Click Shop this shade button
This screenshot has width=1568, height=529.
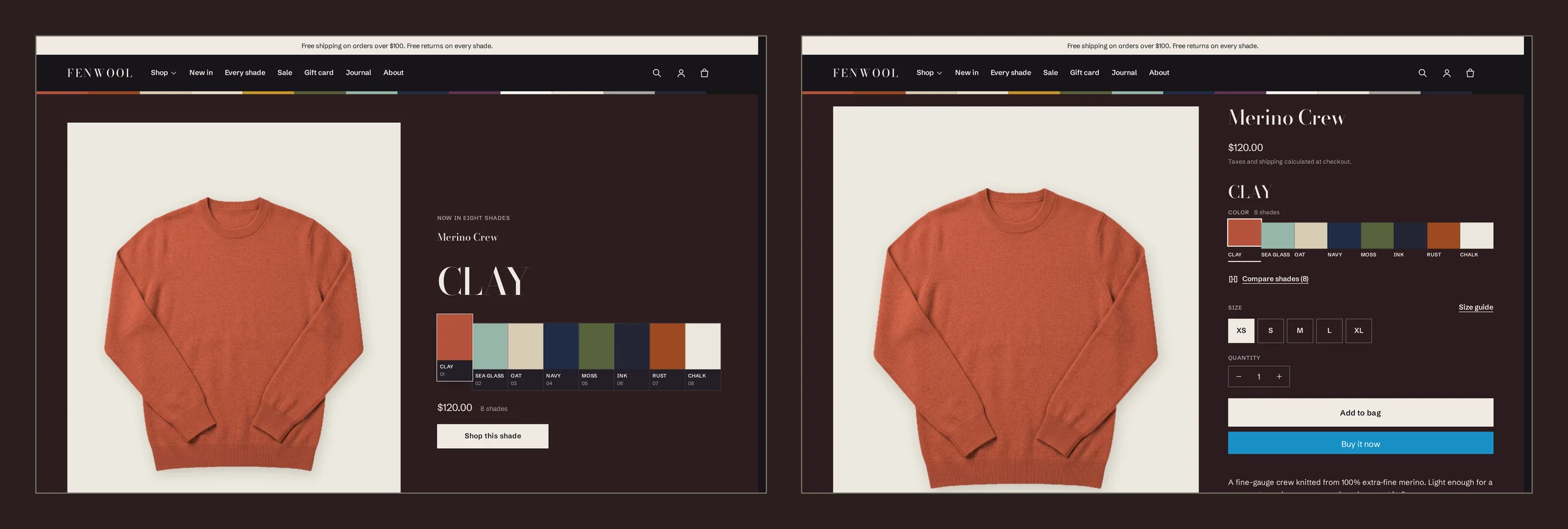click(492, 436)
